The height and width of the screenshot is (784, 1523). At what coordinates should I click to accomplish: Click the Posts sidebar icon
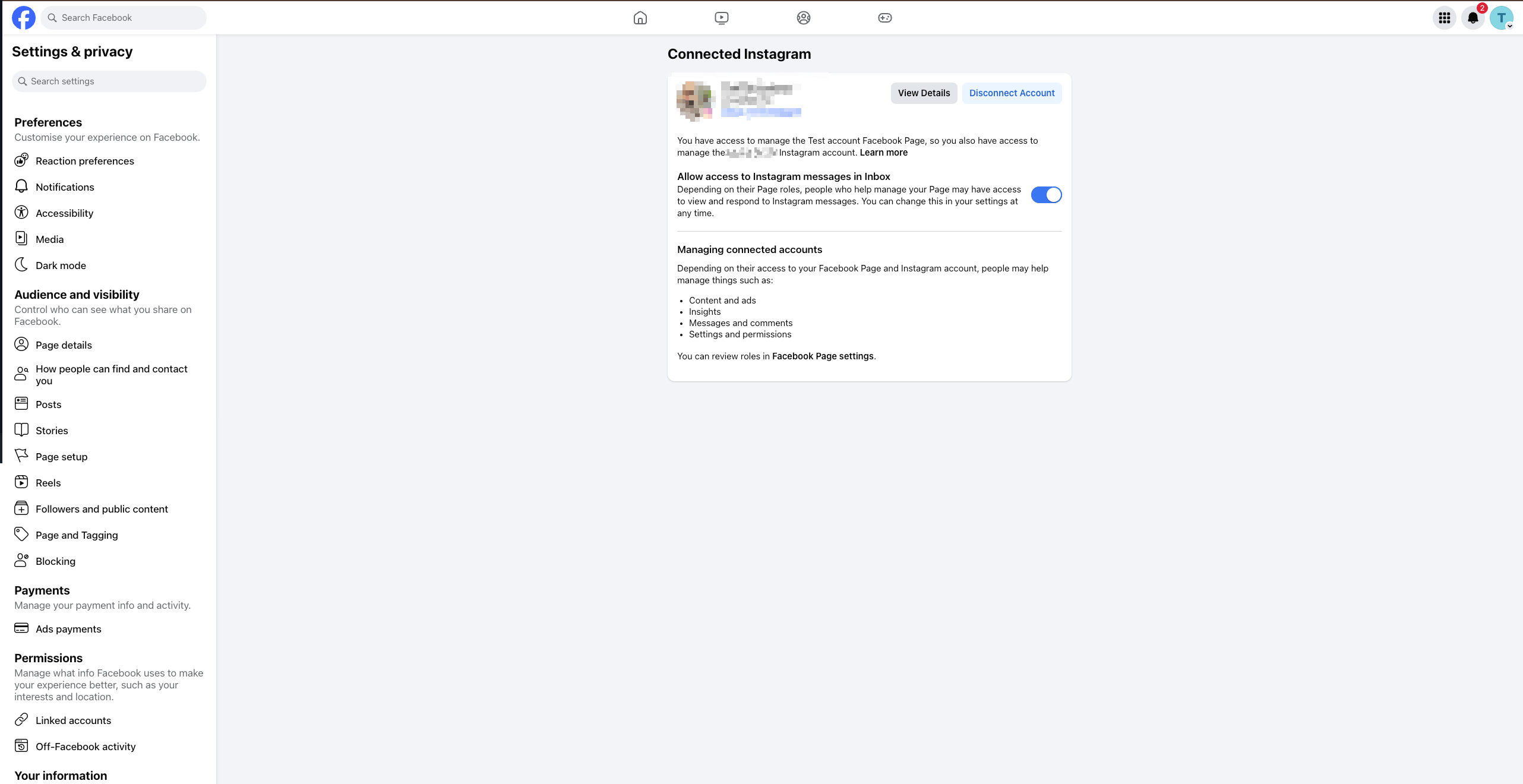[x=21, y=404]
